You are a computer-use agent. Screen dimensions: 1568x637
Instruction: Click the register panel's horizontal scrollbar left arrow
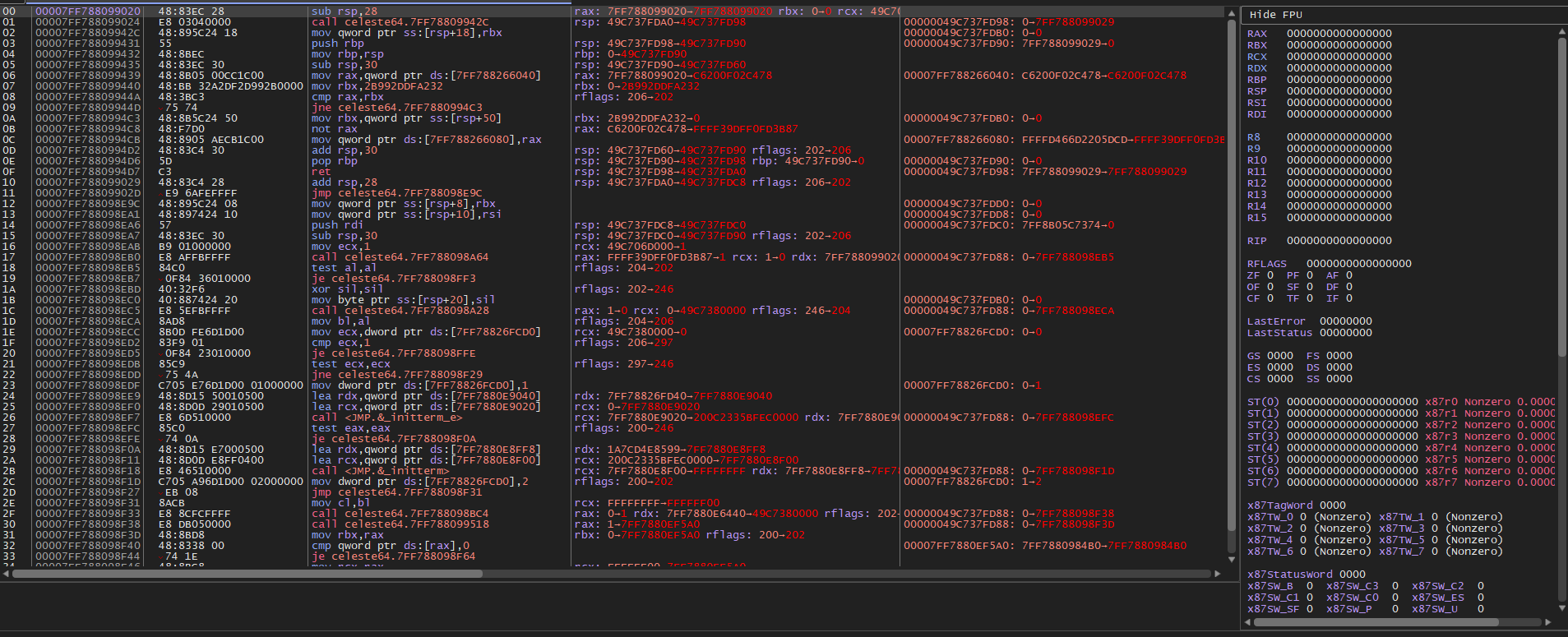point(1247,622)
